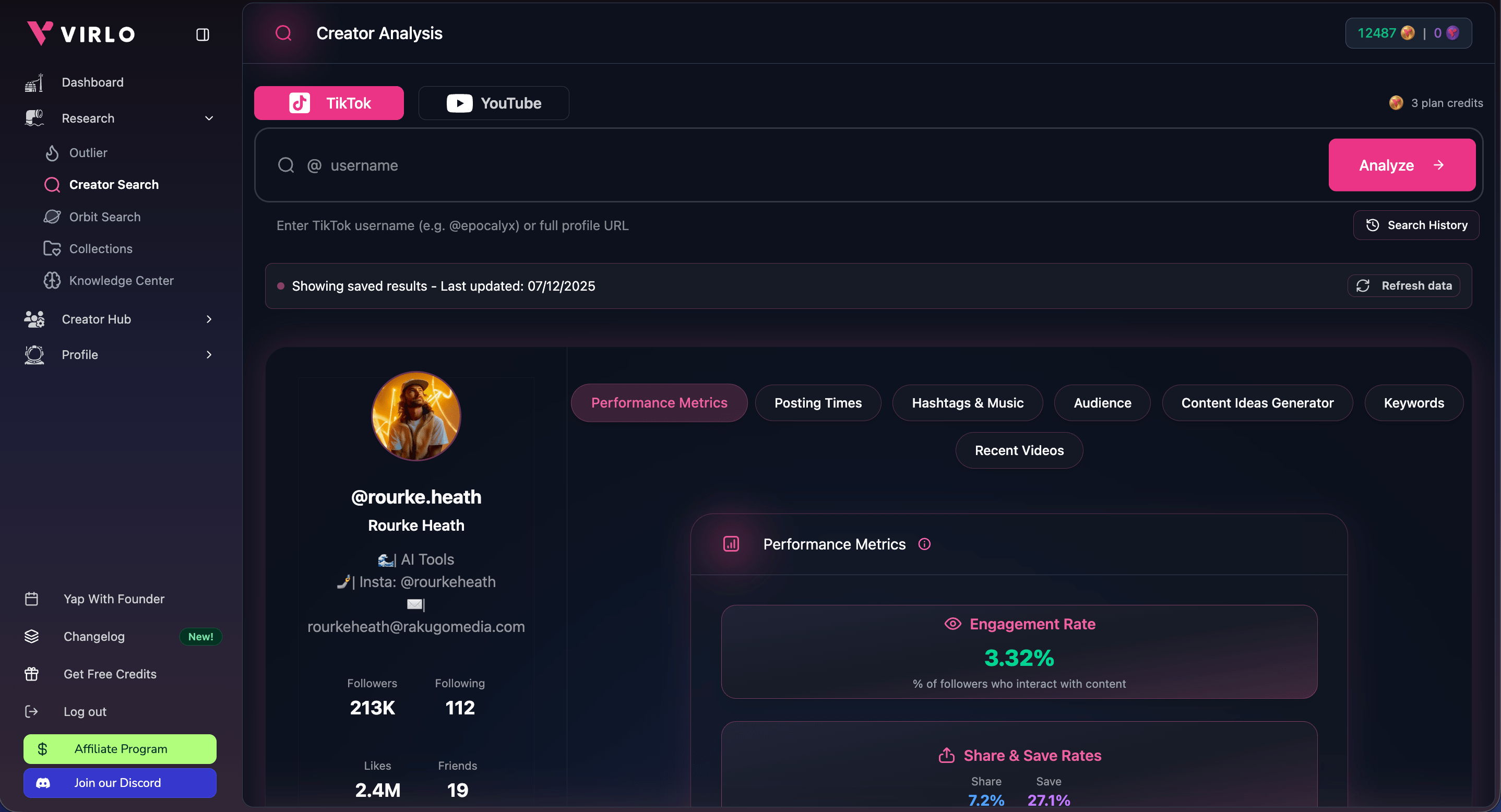1501x812 pixels.
Task: Expand the Creator Hub section
Action: click(96, 319)
